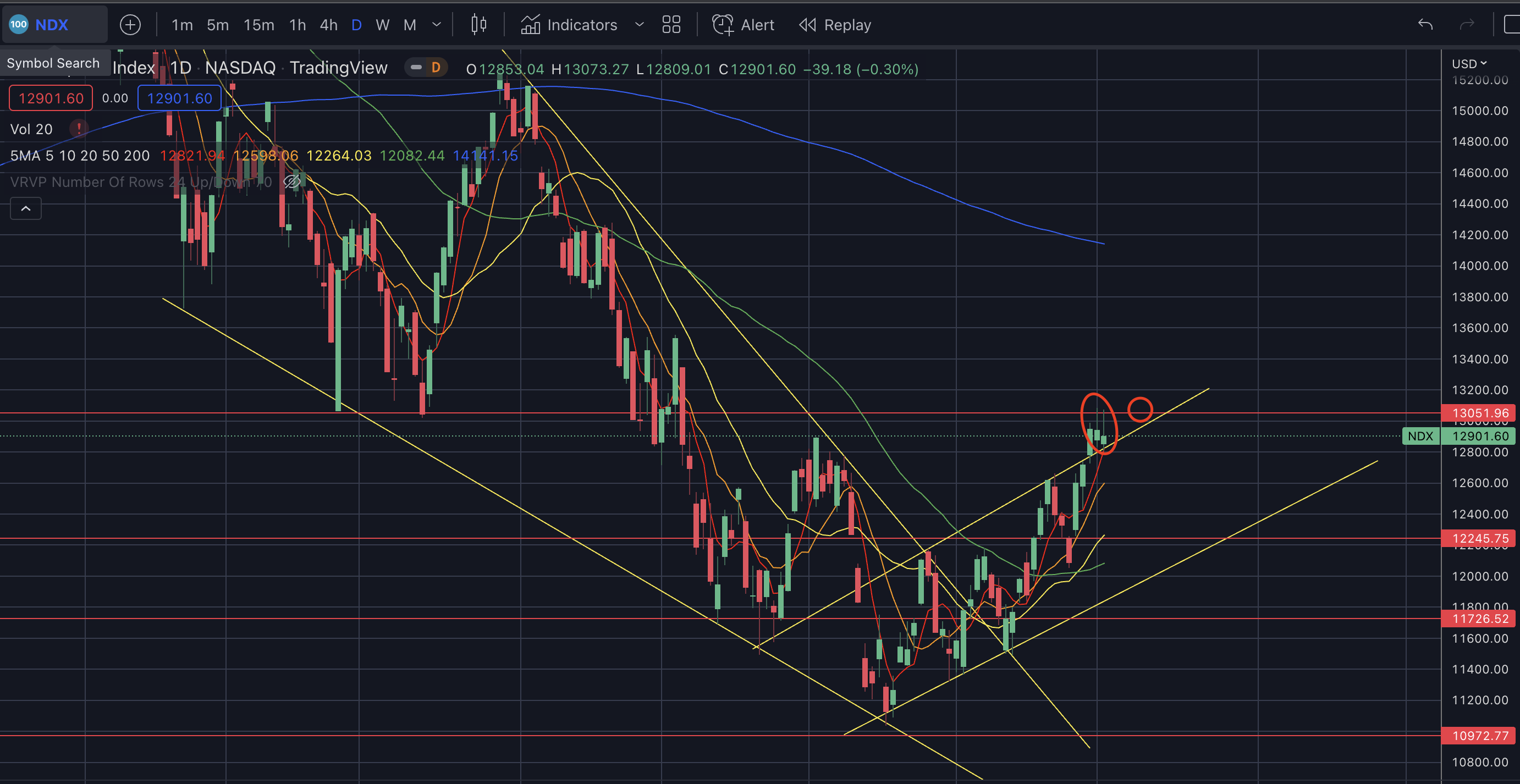Toggle the dash pill beside D badge
The image size is (1520, 784).
coord(416,68)
